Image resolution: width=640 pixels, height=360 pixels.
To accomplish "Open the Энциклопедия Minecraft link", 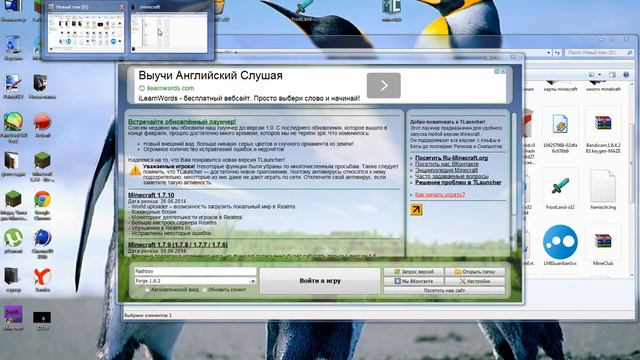I will pyautogui.click(x=446, y=170).
